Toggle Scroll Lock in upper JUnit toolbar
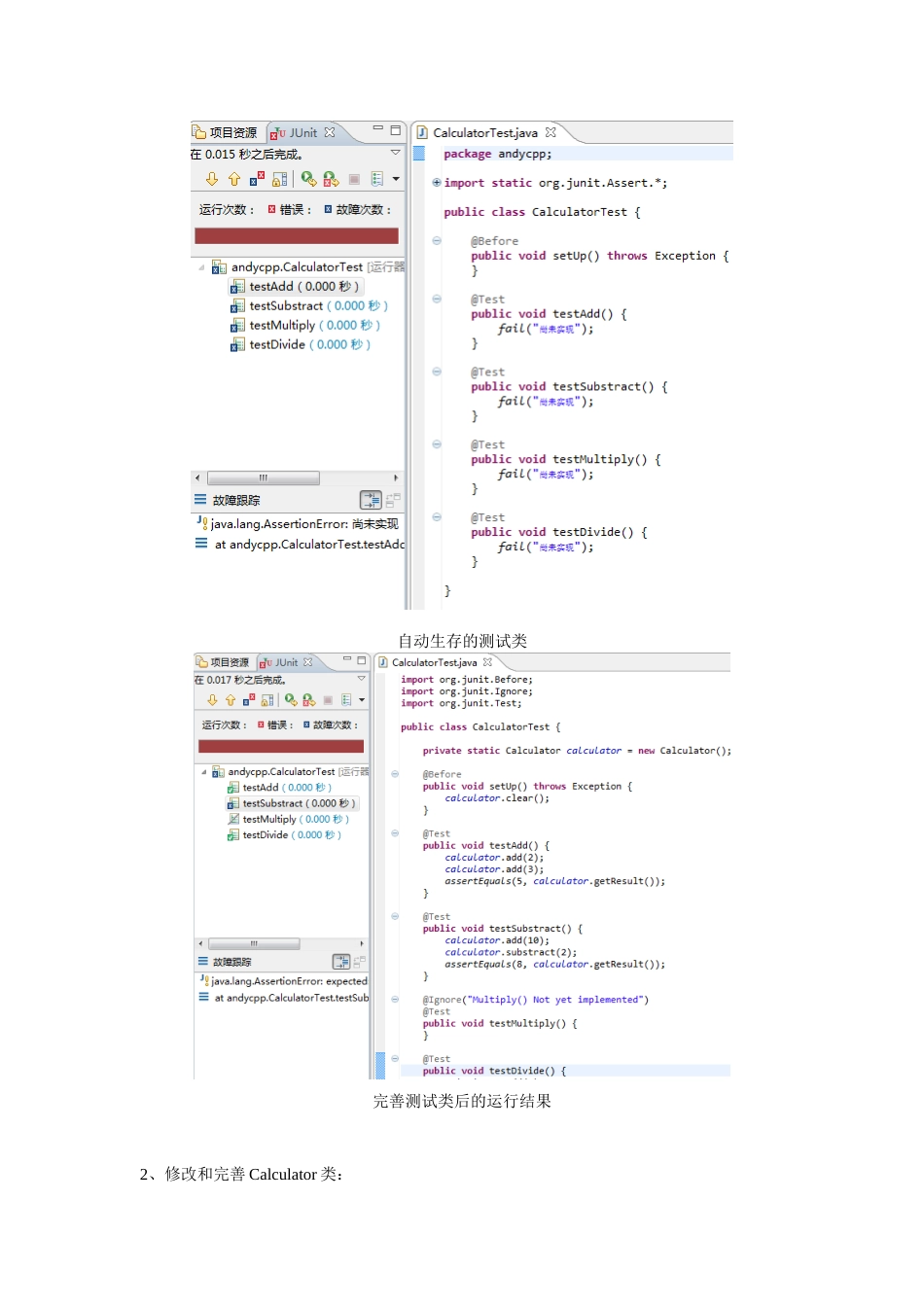 pos(280,179)
